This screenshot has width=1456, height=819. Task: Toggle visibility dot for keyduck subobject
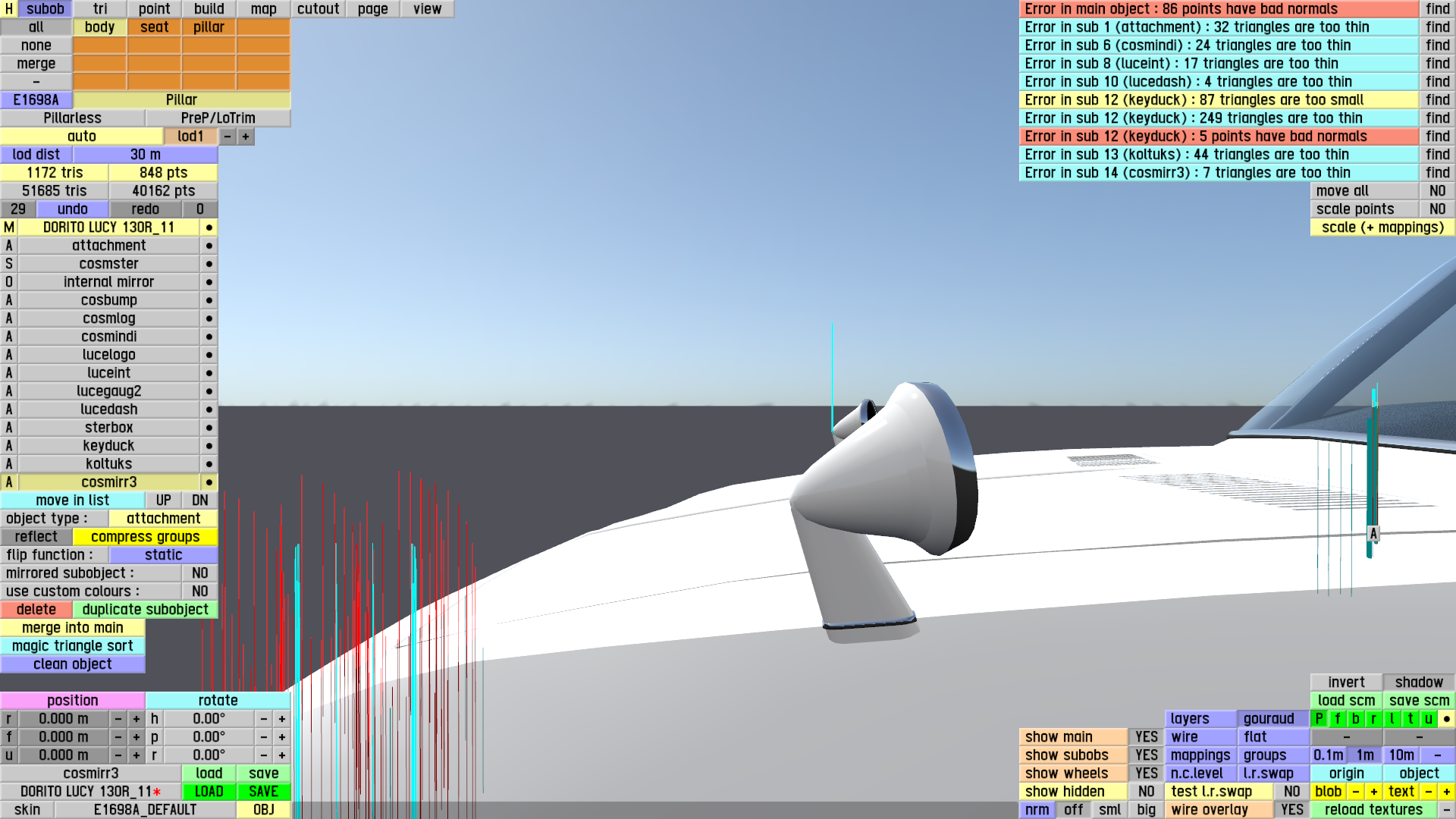click(209, 446)
